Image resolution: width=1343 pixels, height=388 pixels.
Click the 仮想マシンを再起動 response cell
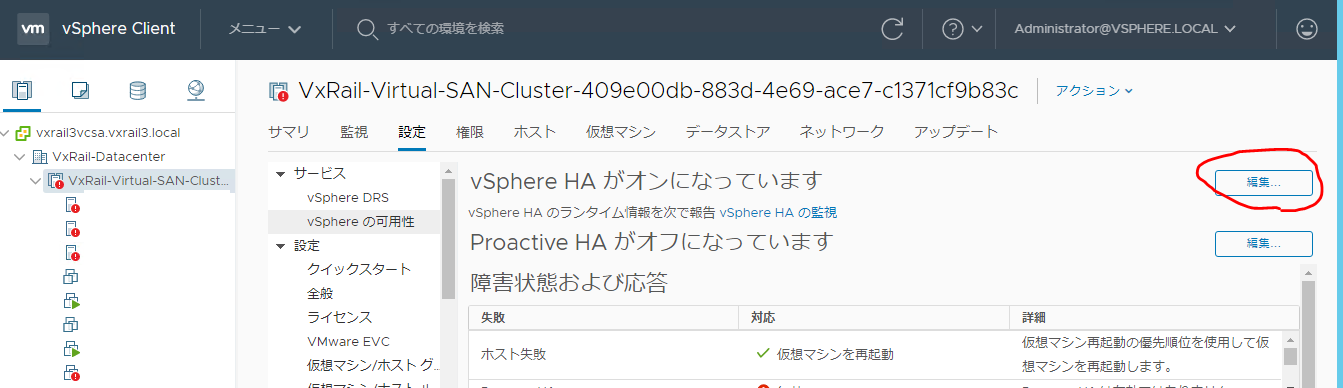pos(835,354)
